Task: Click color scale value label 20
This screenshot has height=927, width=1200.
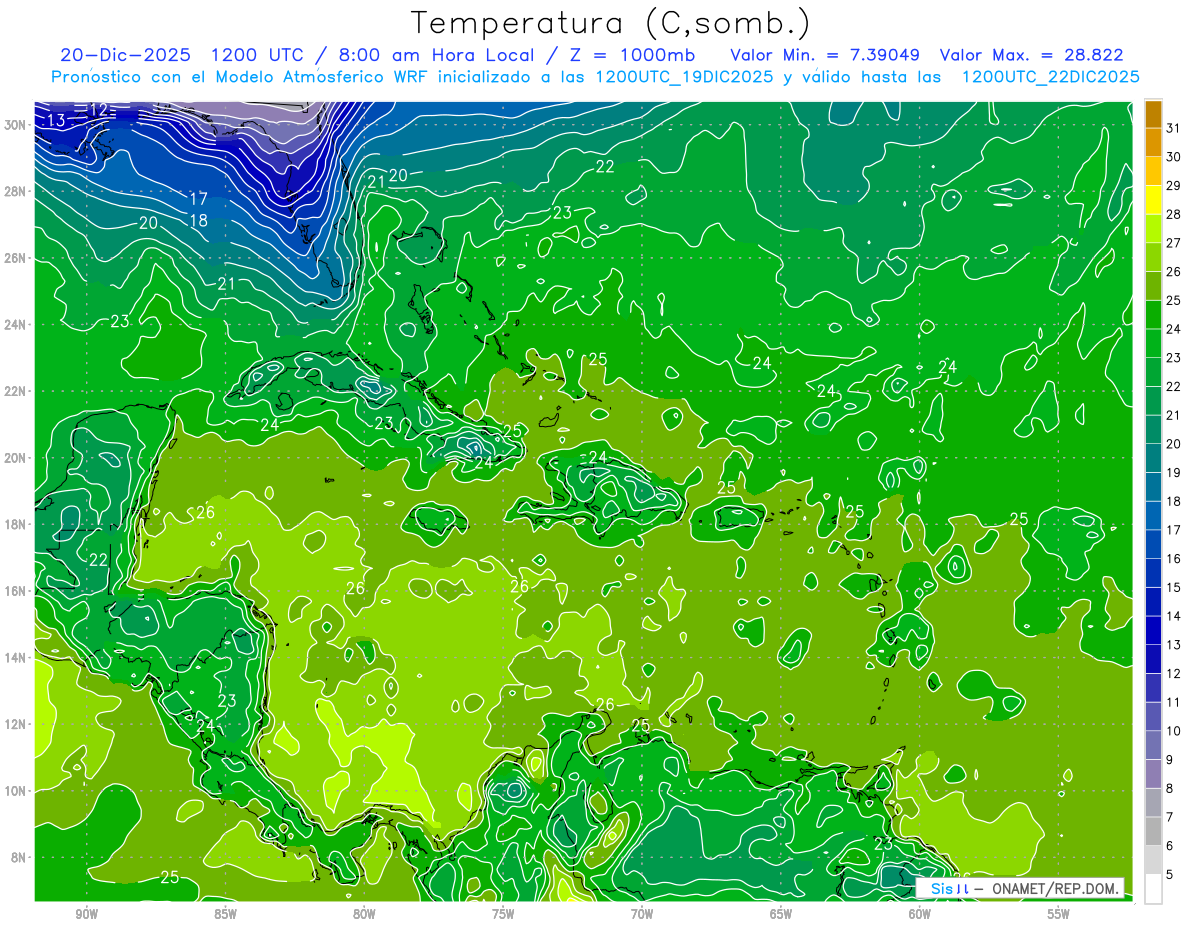Action: coord(1173,443)
